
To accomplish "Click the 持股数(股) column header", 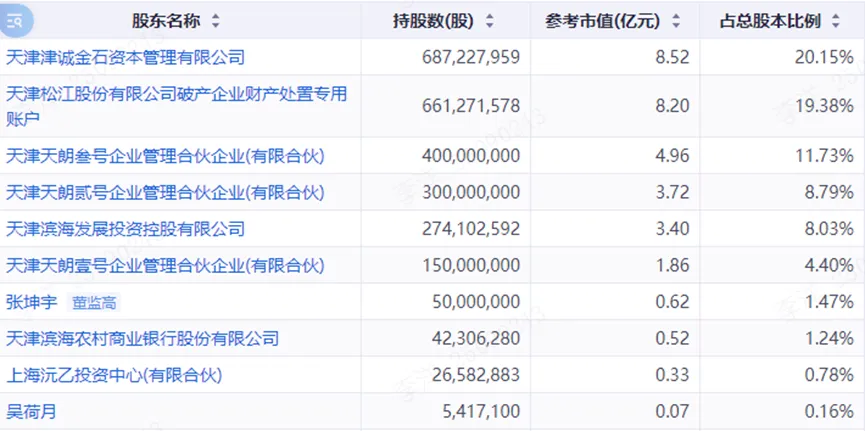I will tap(434, 22).
